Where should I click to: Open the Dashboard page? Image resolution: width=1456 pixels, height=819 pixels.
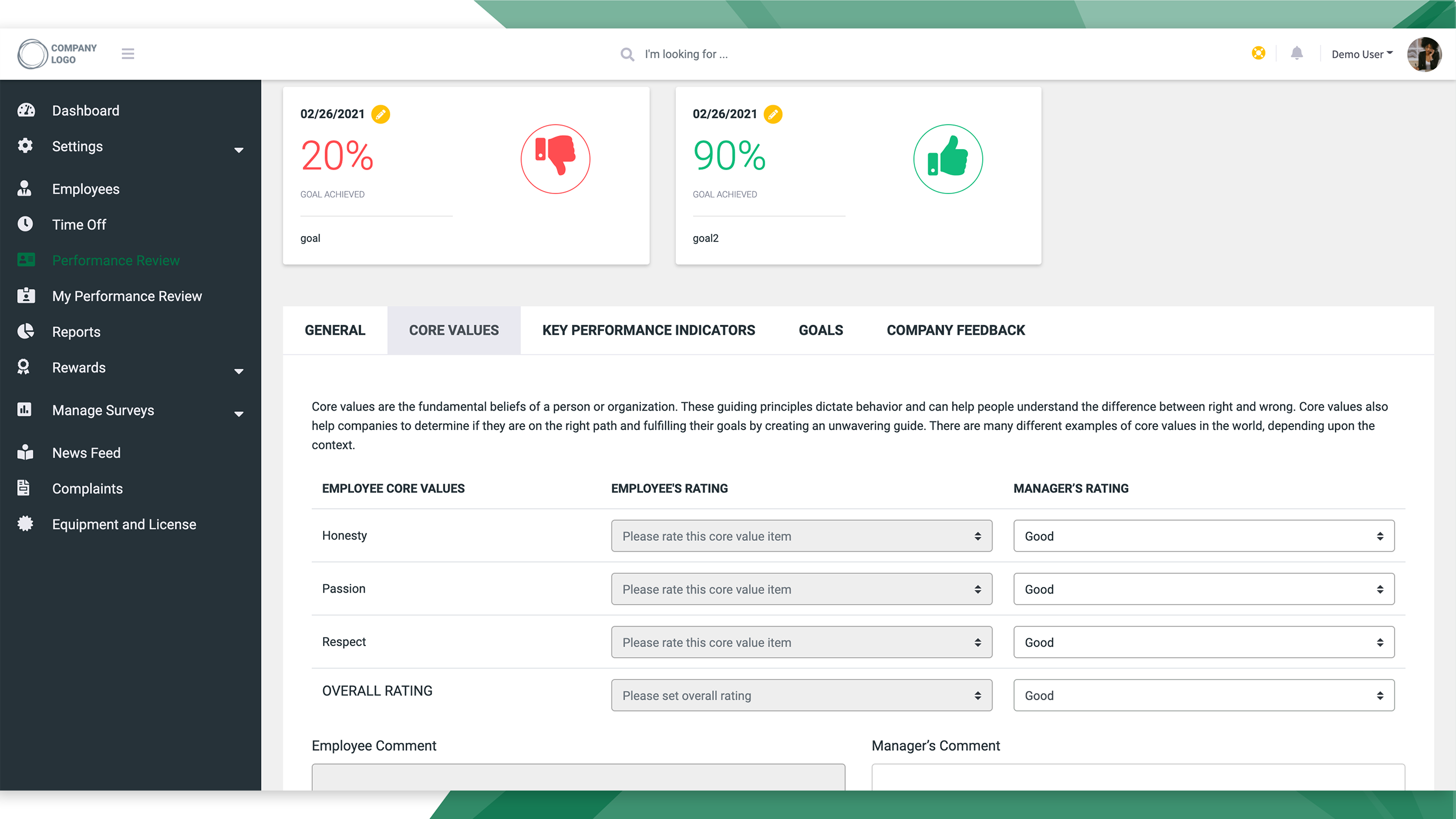tap(86, 110)
